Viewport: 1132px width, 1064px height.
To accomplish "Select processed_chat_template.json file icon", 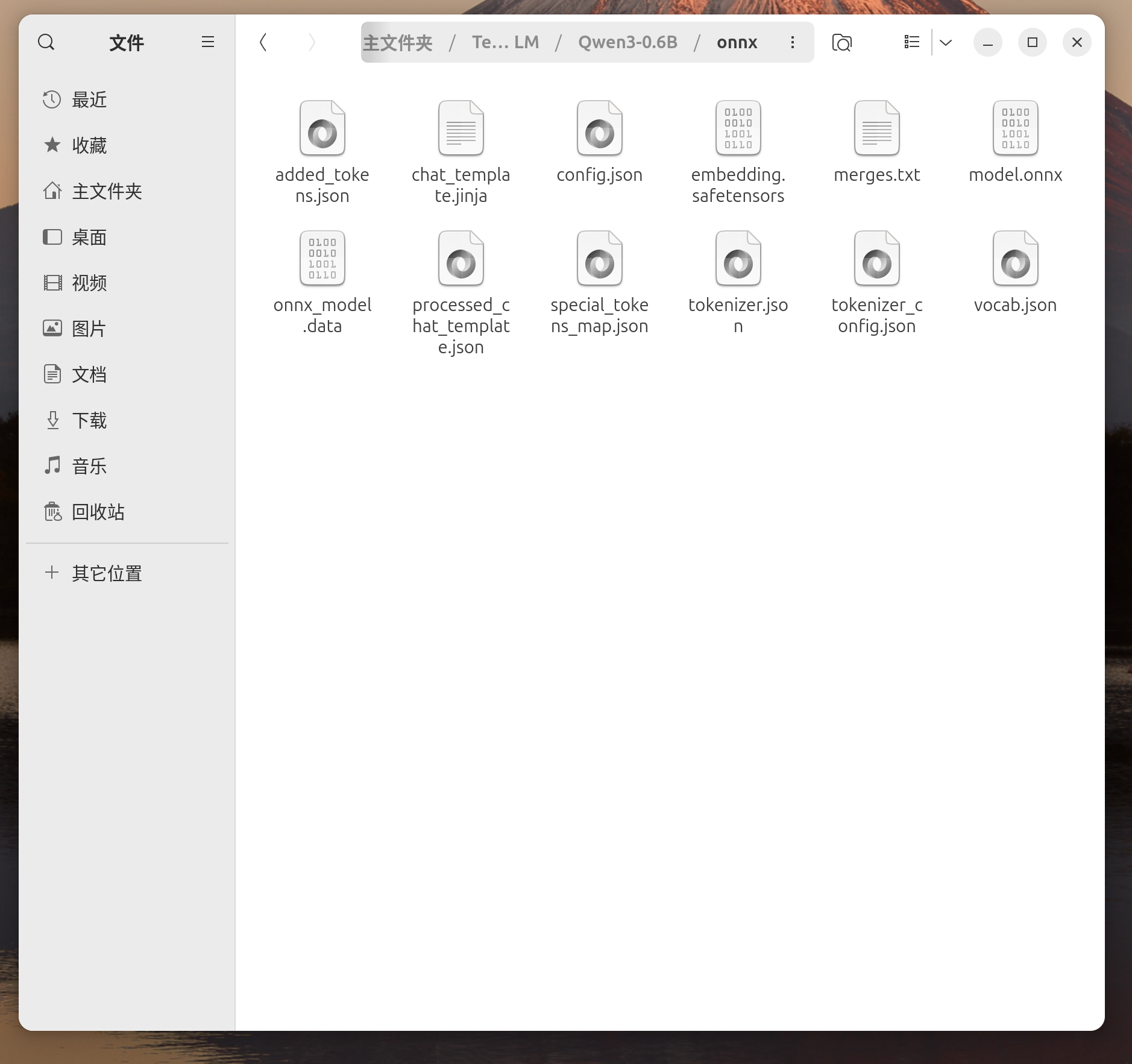I will click(x=461, y=258).
